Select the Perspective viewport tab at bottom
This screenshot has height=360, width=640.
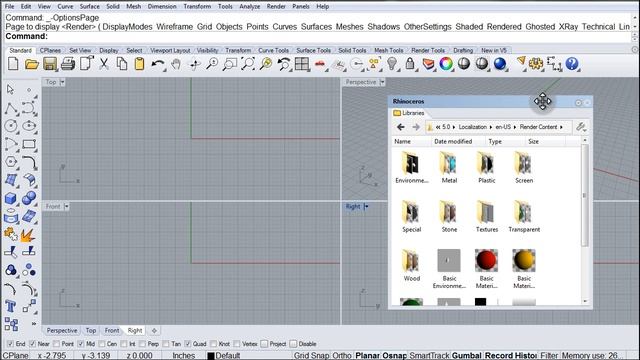pyautogui.click(x=62, y=331)
